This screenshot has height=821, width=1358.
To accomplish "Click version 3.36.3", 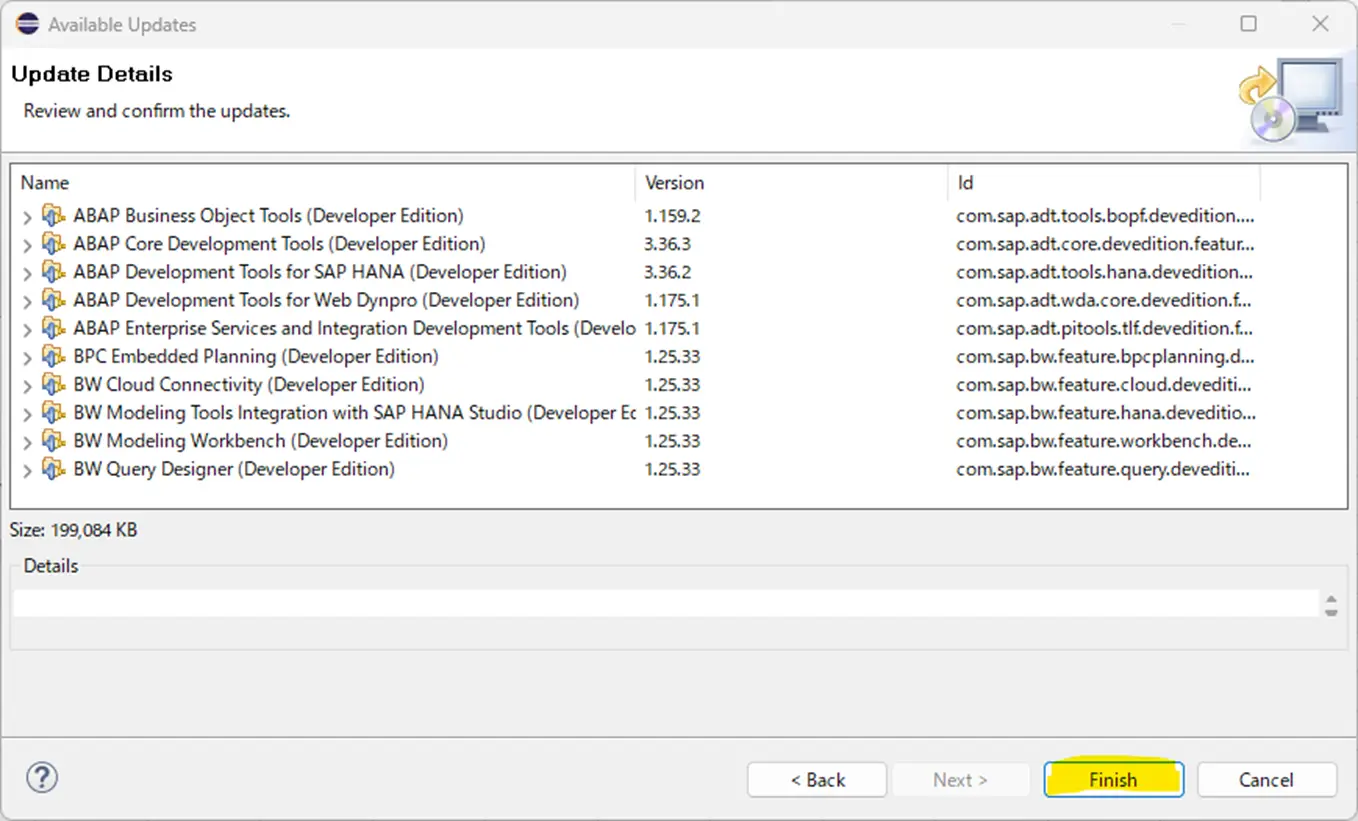I will click(668, 243).
